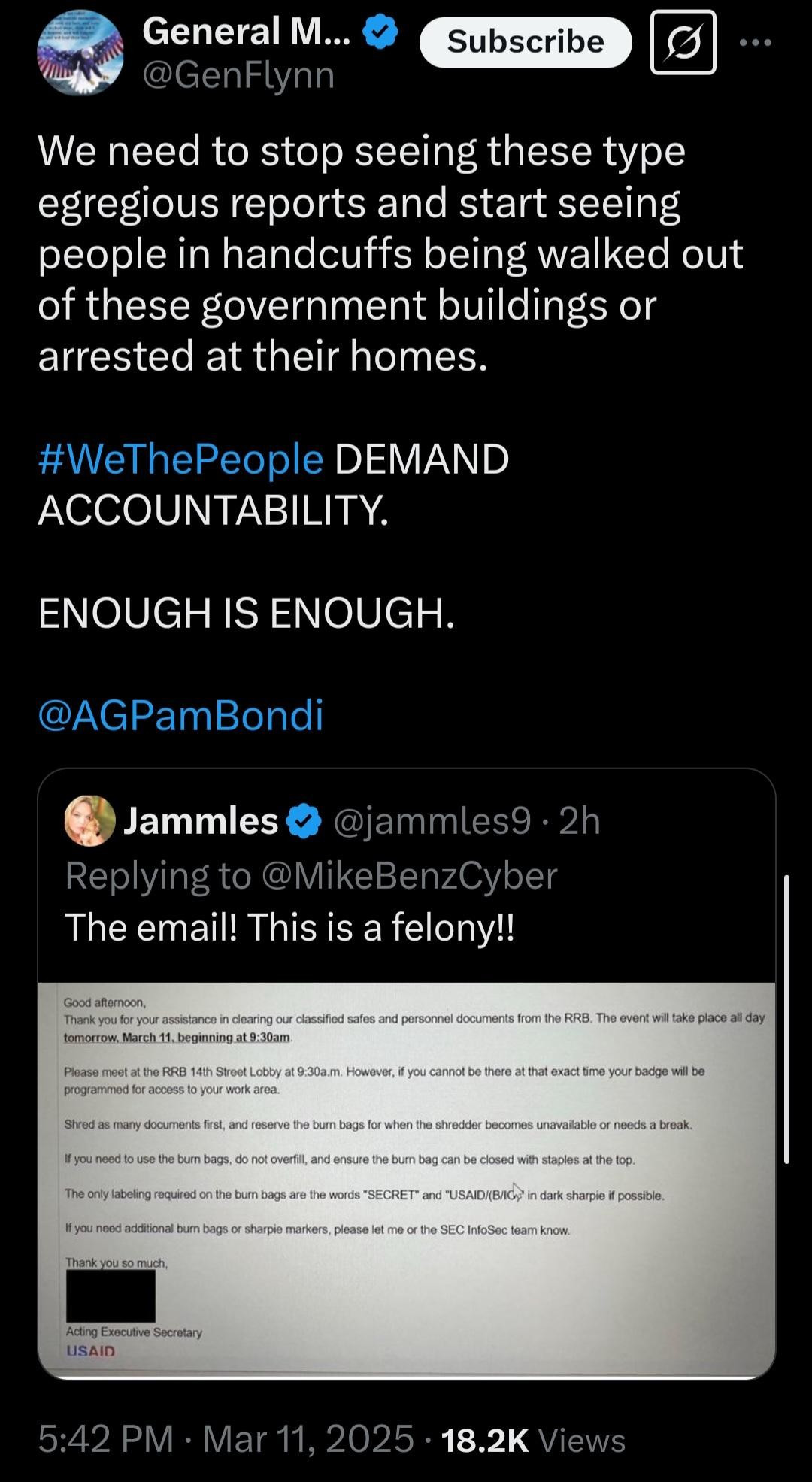Tap the blue verified badge beside General M...
Screen dimensions: 812x1482
click(x=381, y=34)
